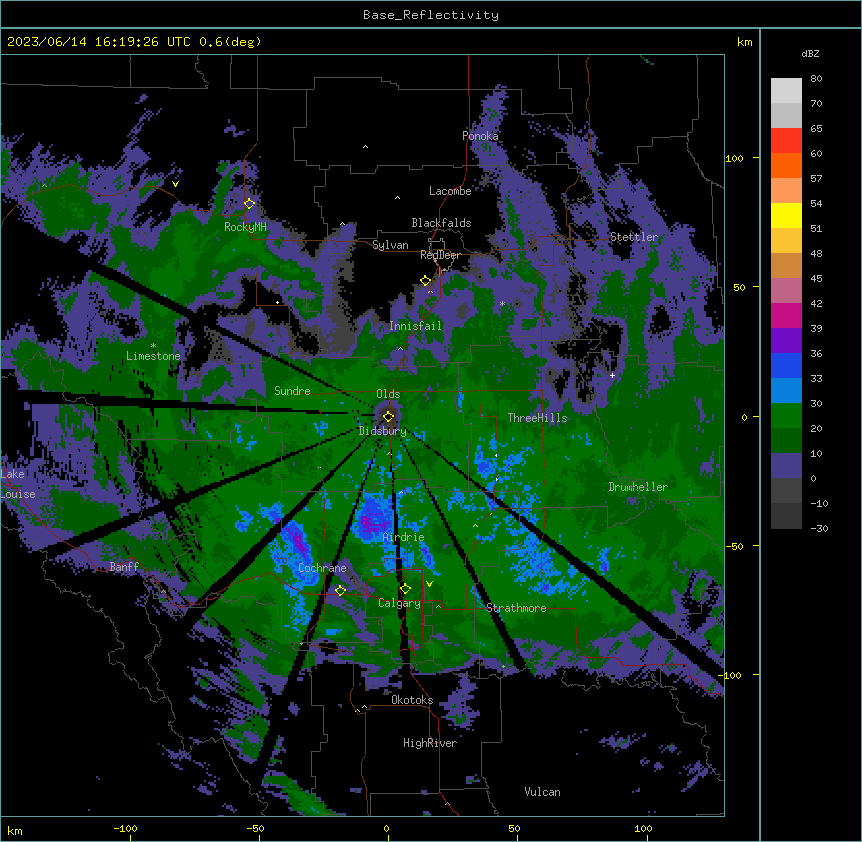Image resolution: width=862 pixels, height=842 pixels.
Task: Click the Base_Reflectivity title
Action: tap(431, 15)
